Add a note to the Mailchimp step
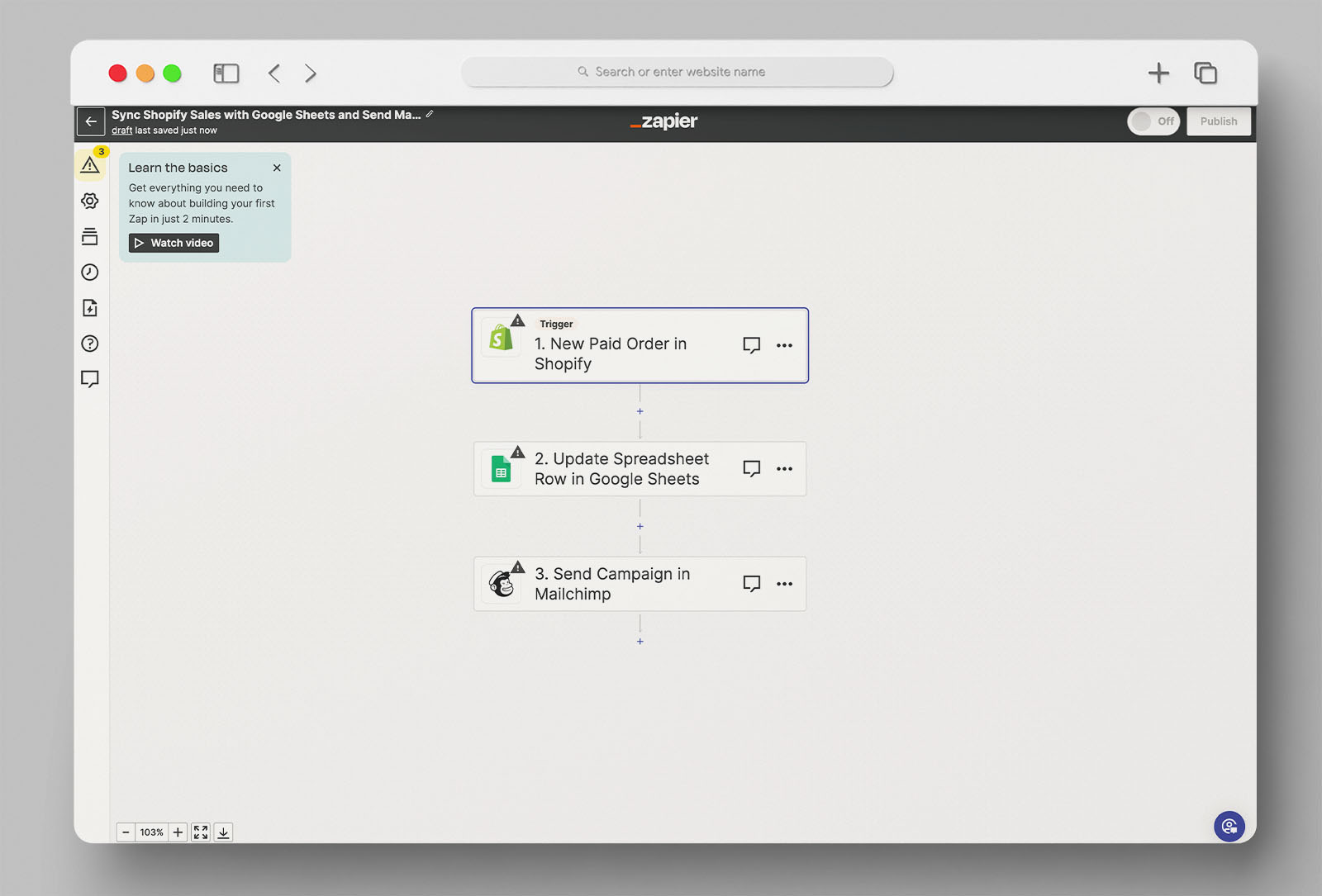 [752, 584]
